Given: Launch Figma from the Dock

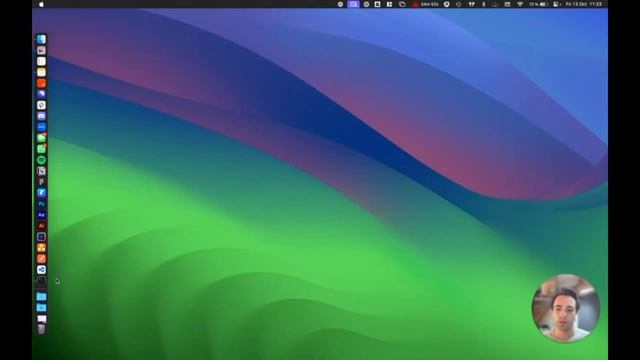Looking at the screenshot, I should point(41,182).
